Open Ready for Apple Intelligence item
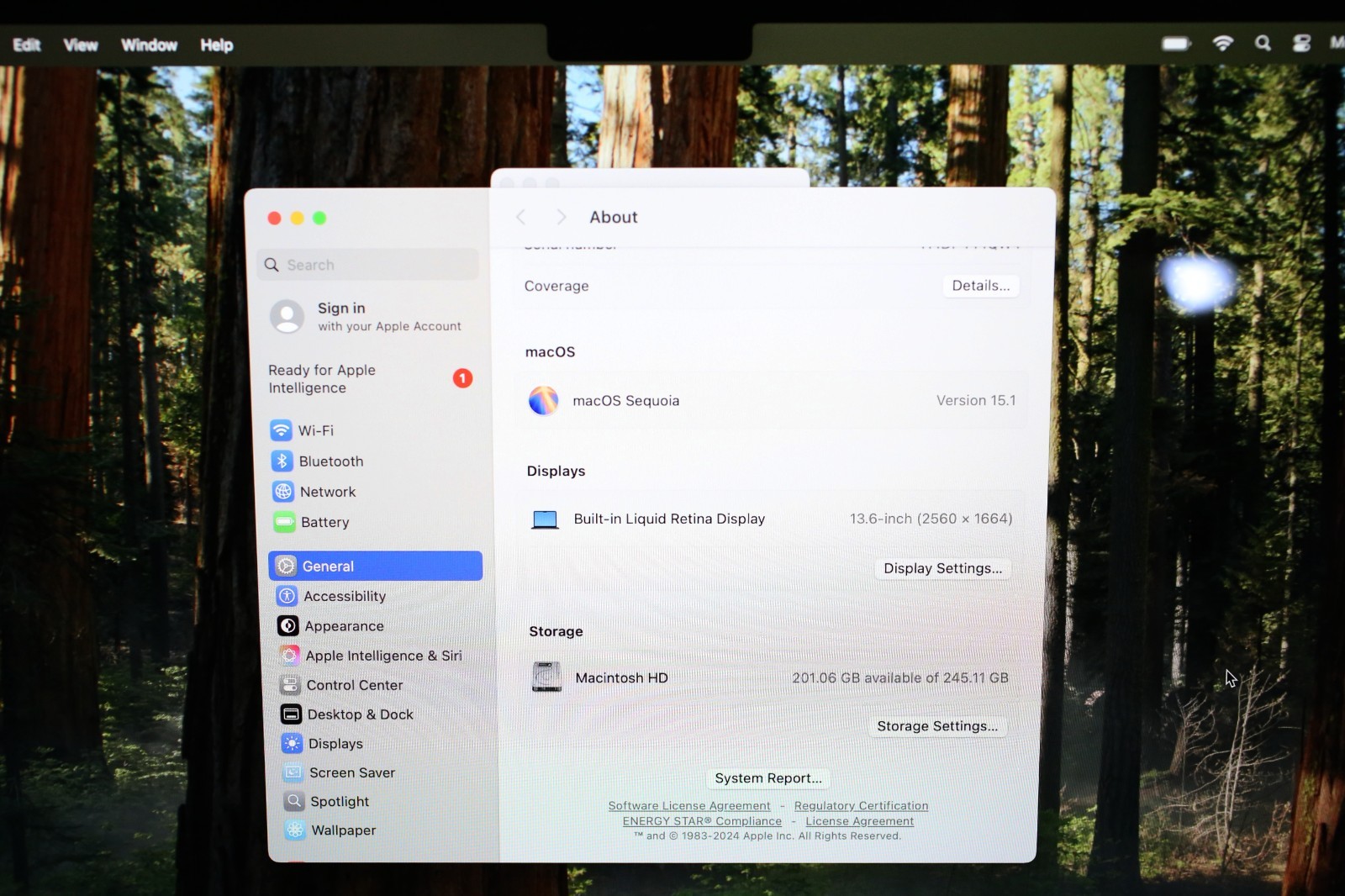 coord(370,379)
